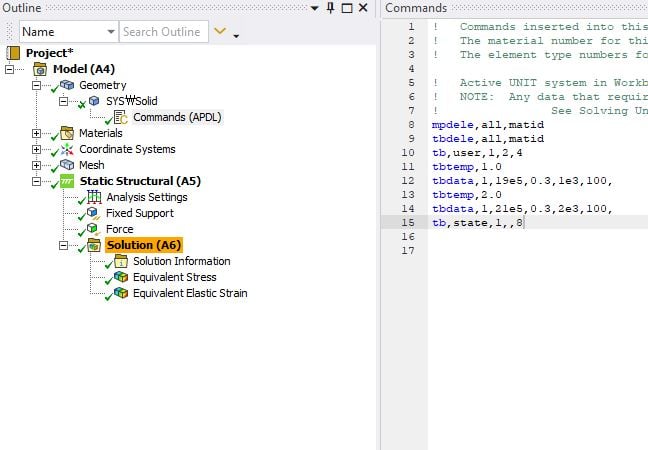Select the Force tree item
Screen dimensions: 648x450
[x=119, y=229]
